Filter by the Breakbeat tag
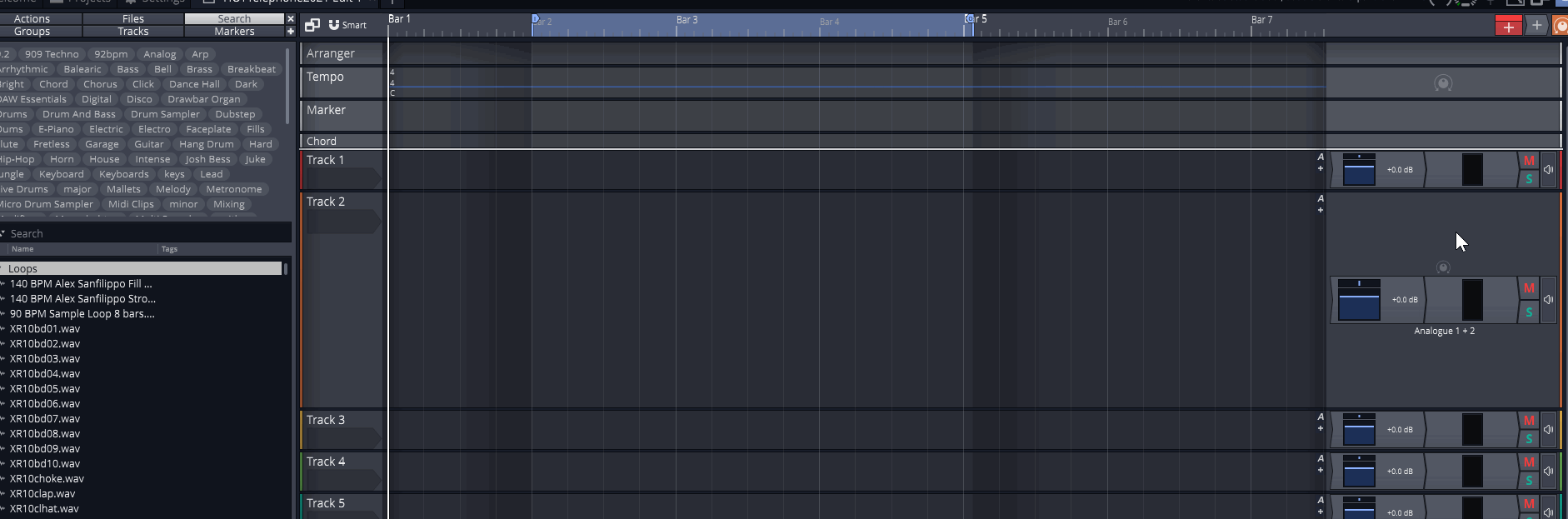 251,69
